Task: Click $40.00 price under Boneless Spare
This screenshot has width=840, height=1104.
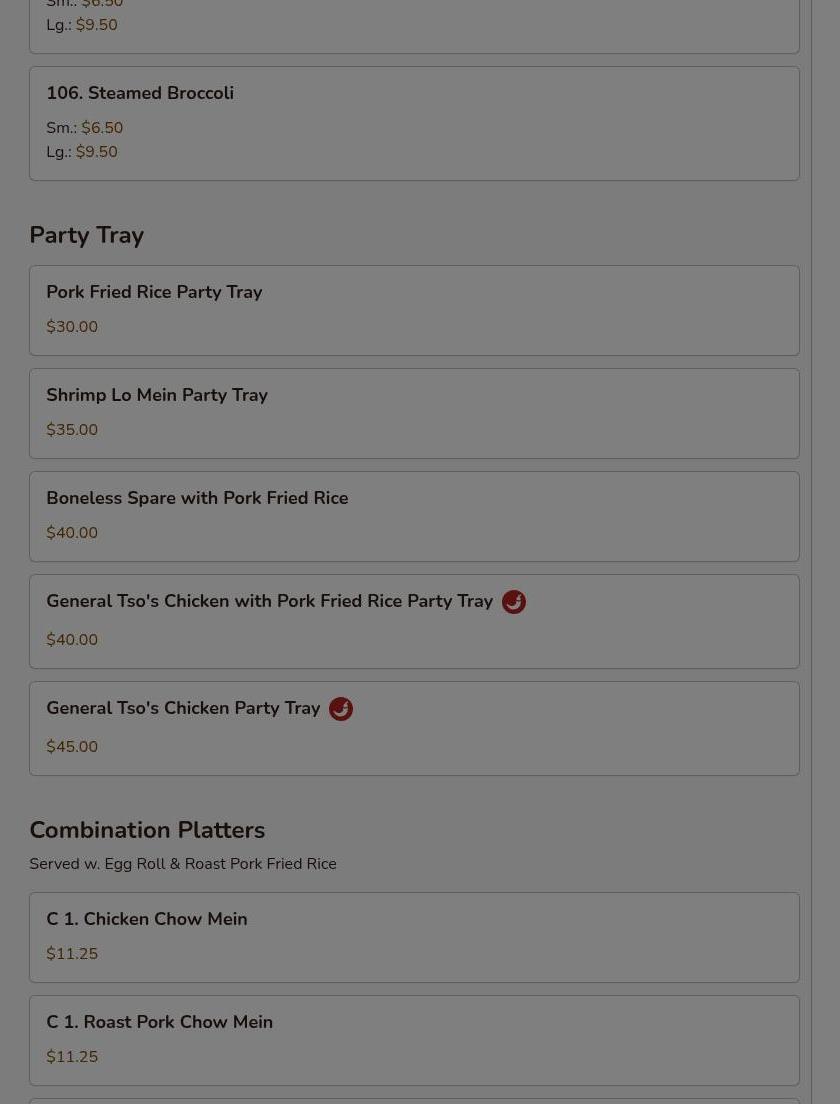Action: [x=72, y=533]
